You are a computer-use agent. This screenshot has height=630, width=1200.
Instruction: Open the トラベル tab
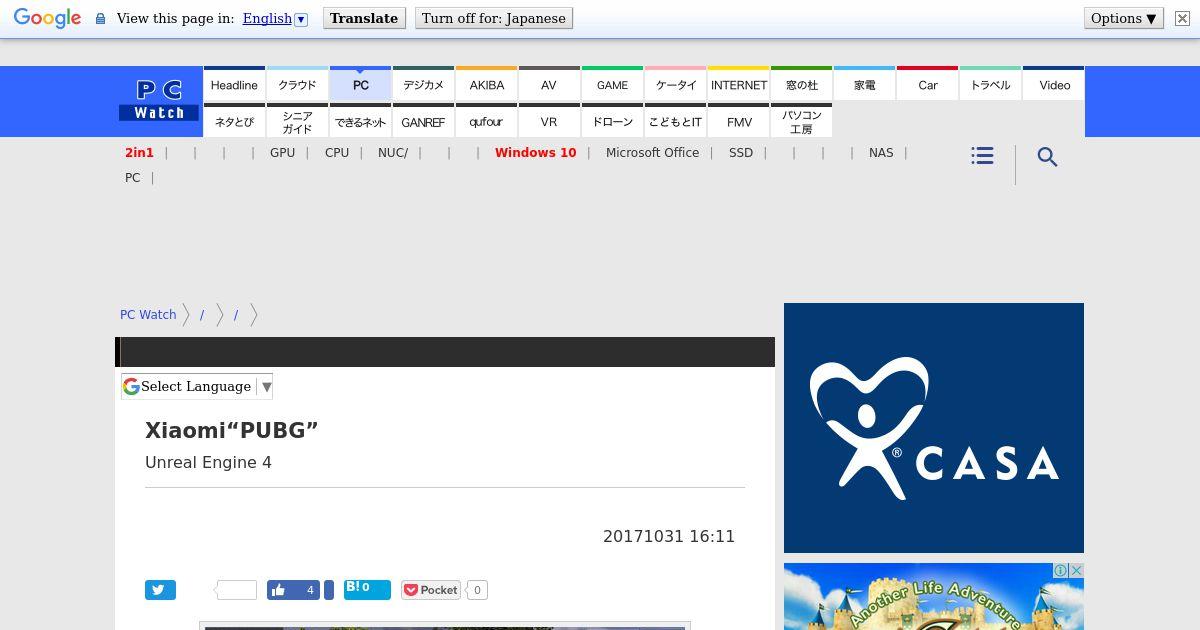point(990,84)
